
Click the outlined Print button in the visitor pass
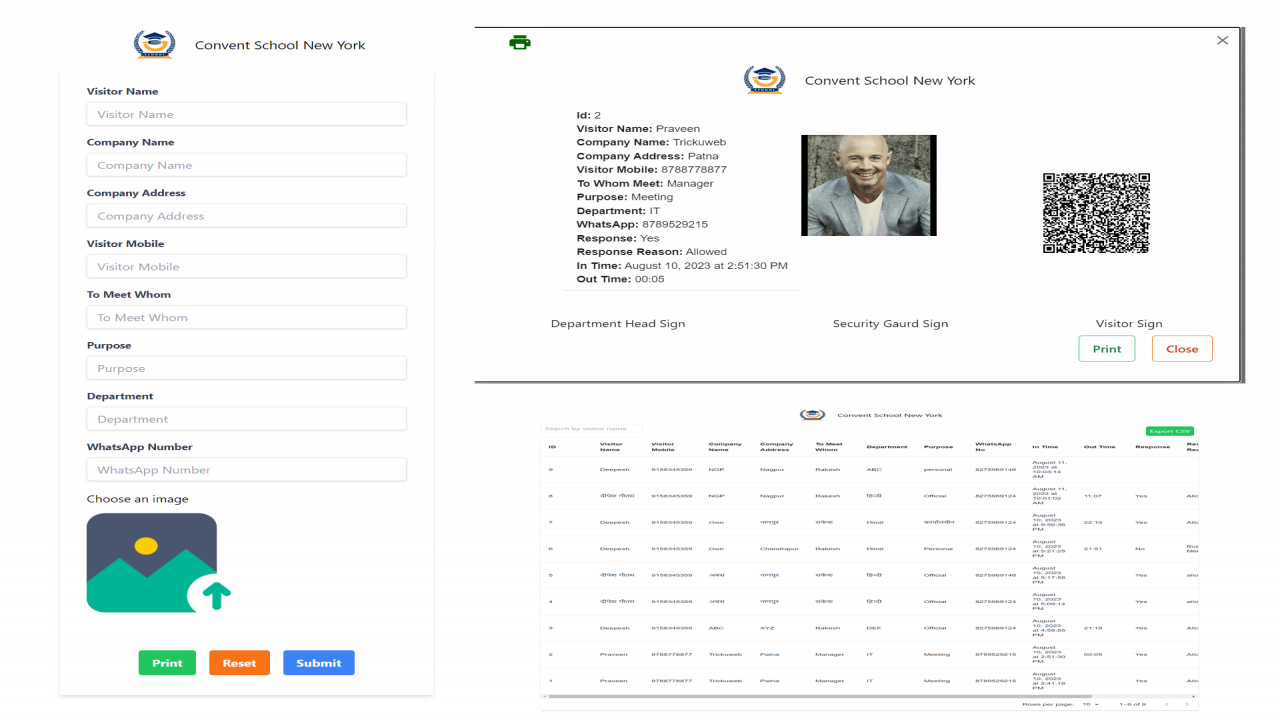[1106, 349]
